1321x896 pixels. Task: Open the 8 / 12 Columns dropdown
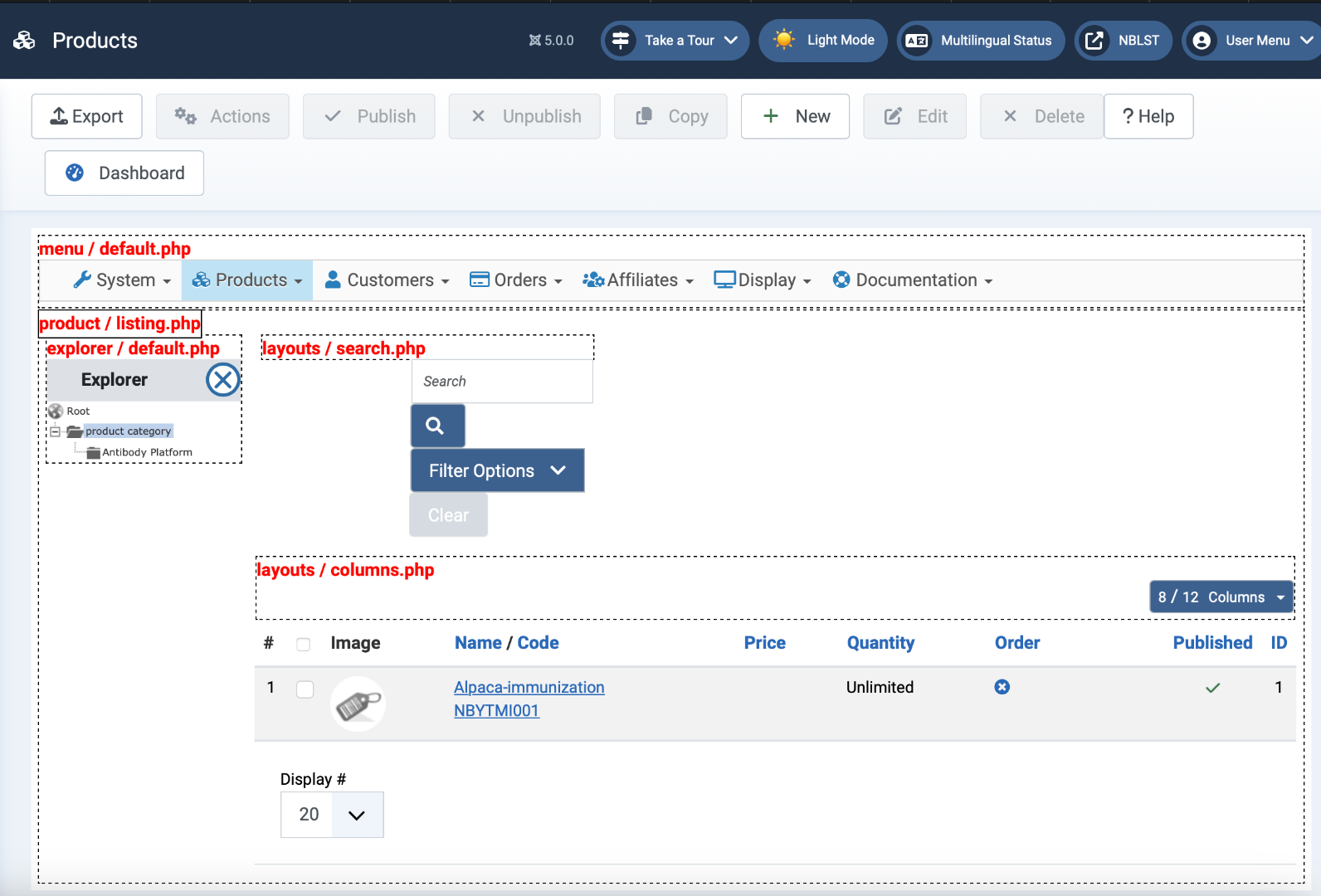1221,597
